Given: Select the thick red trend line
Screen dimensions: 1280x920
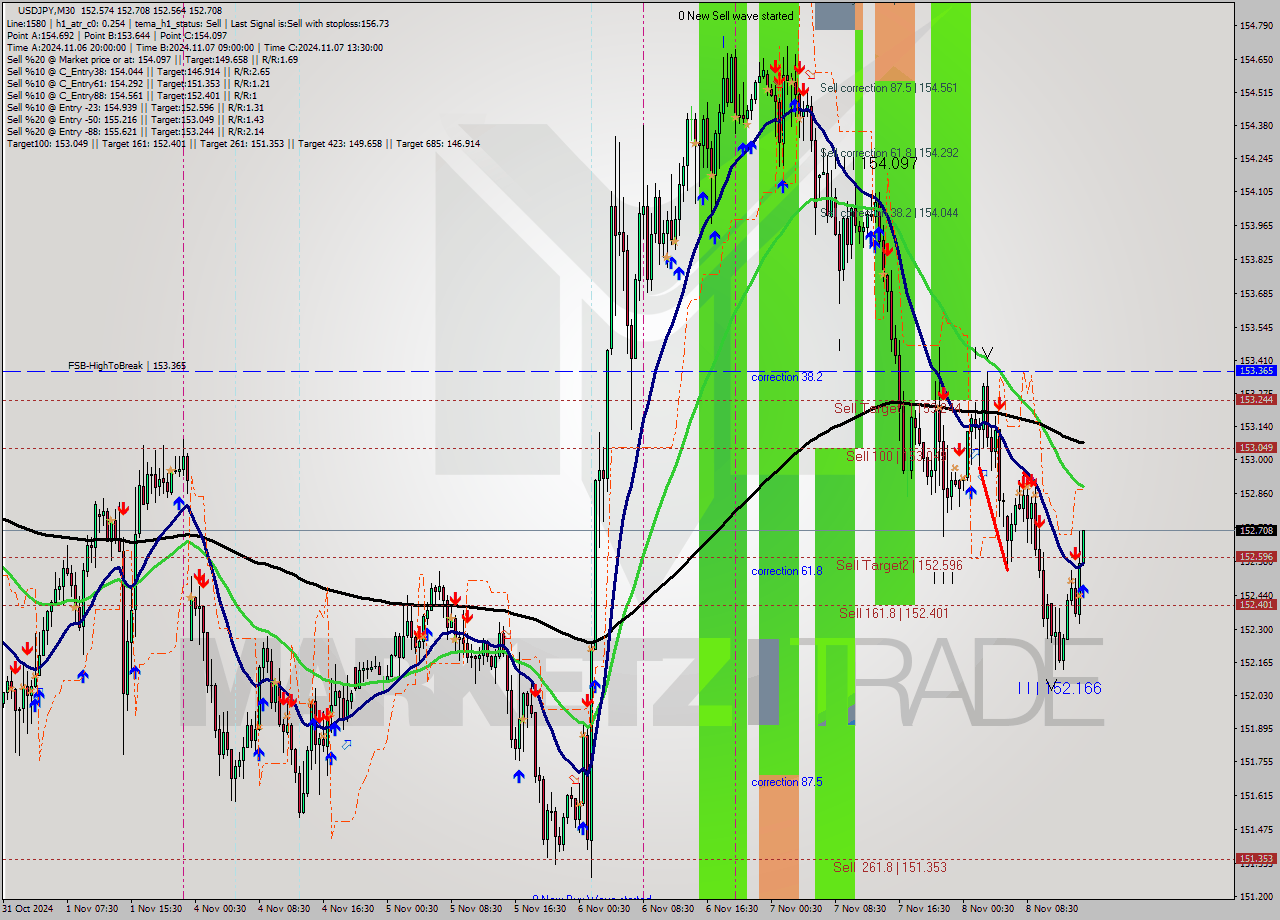Looking at the screenshot, I should click(993, 520).
